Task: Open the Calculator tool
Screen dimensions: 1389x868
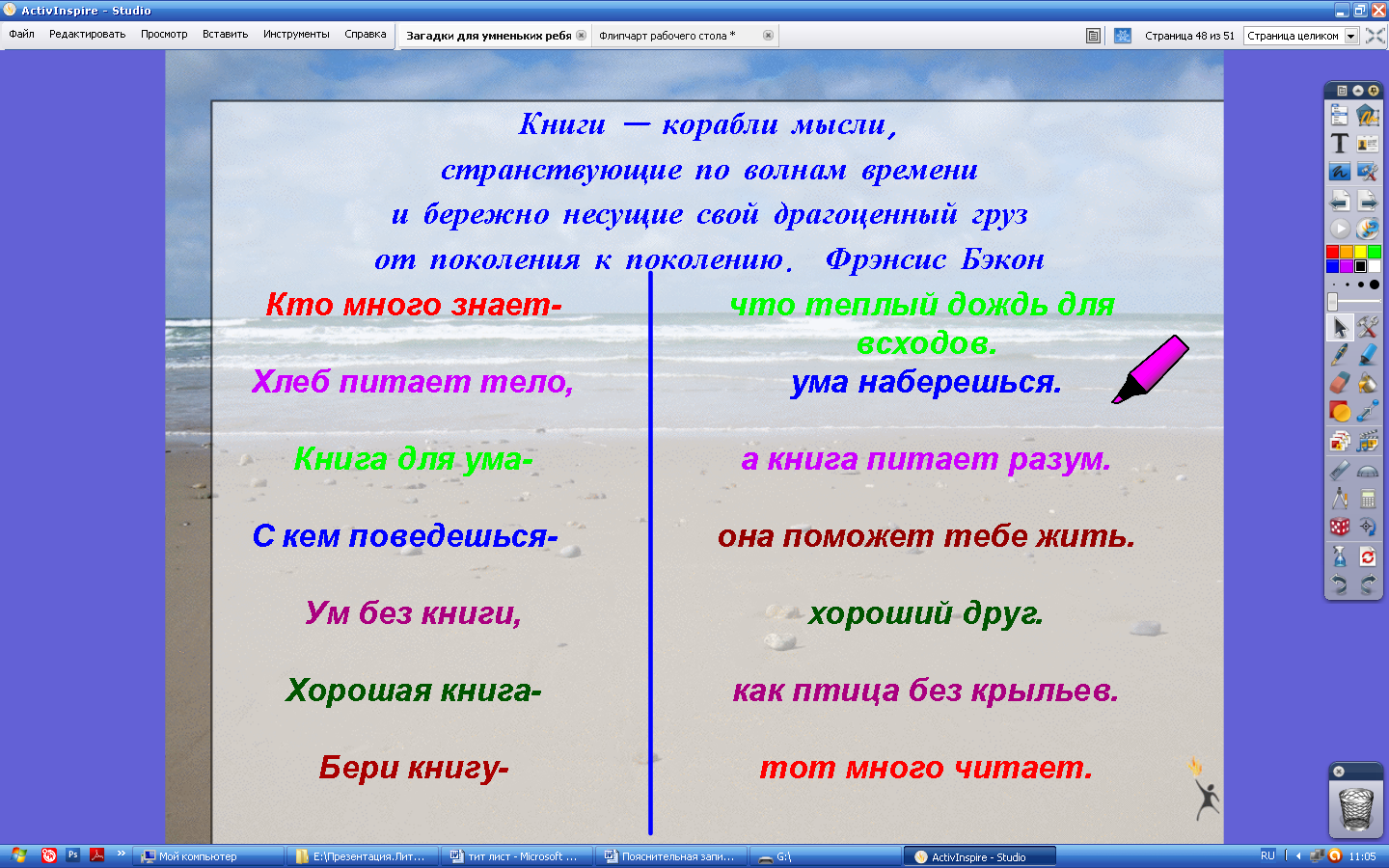Action: (1368, 499)
